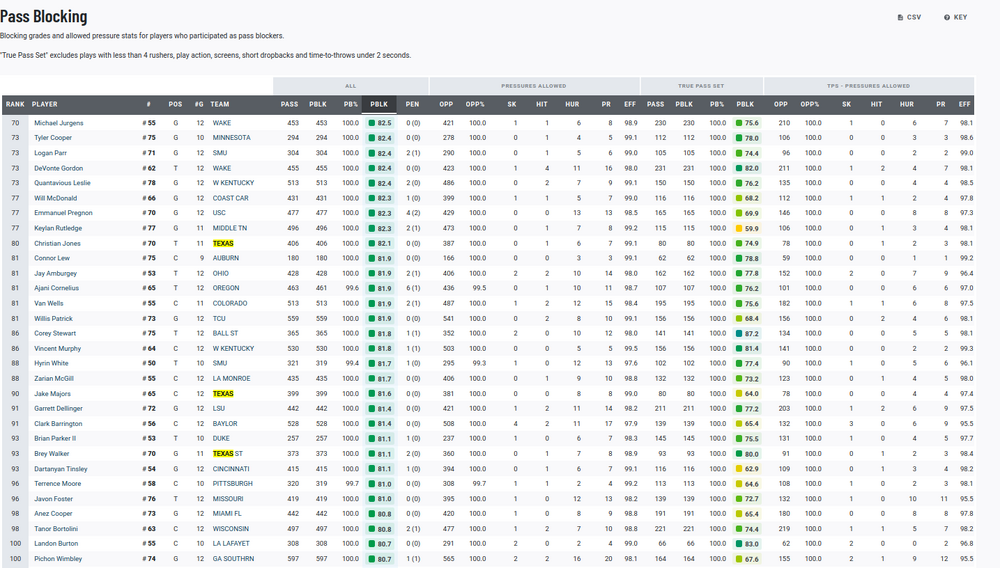This screenshot has width=1000, height=568.
Task: Download the table with the CSV icon
Action: pos(909,17)
